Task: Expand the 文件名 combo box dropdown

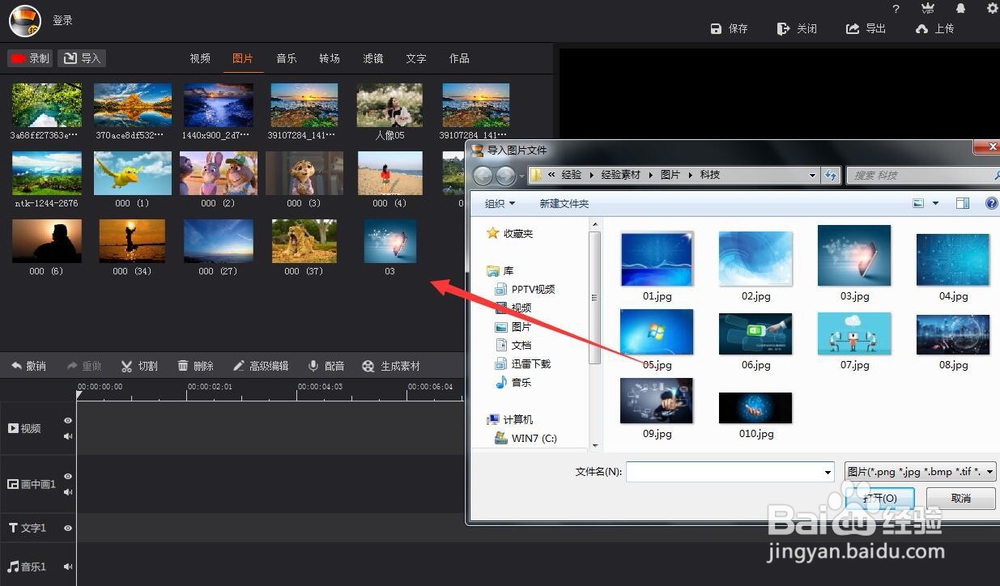Action: (828, 472)
